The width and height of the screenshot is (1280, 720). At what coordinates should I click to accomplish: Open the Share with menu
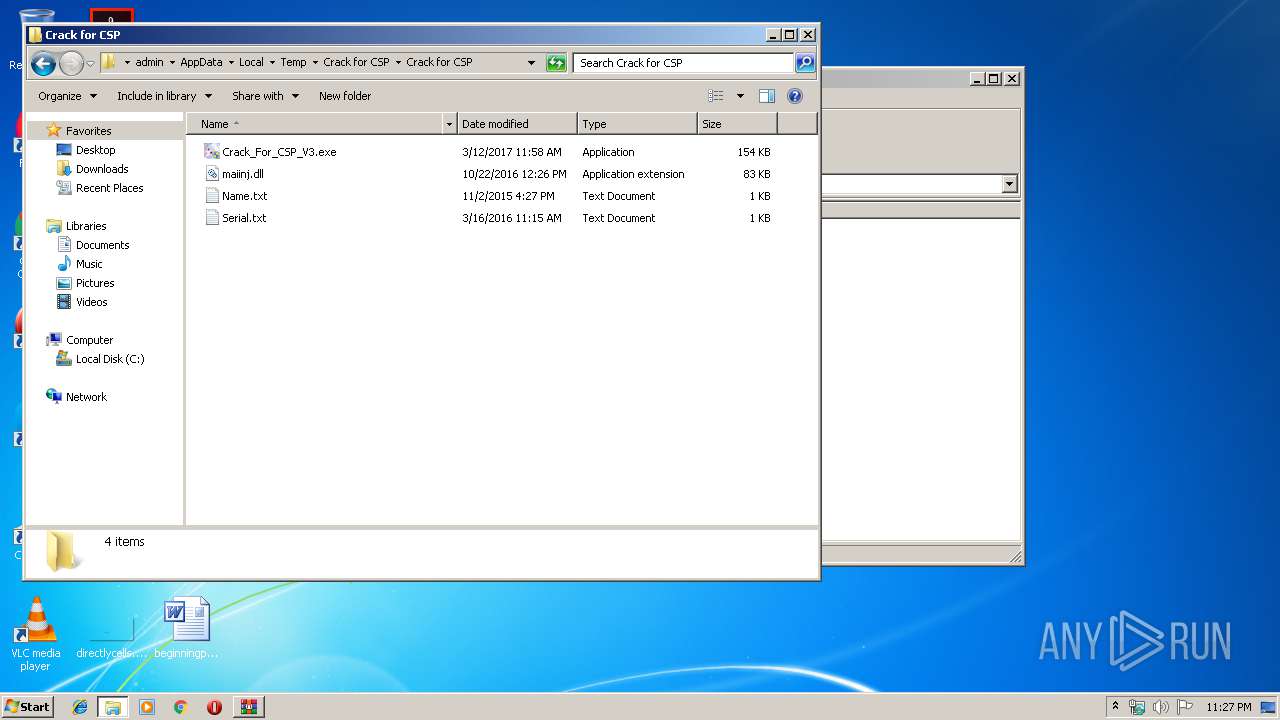pyautogui.click(x=265, y=96)
